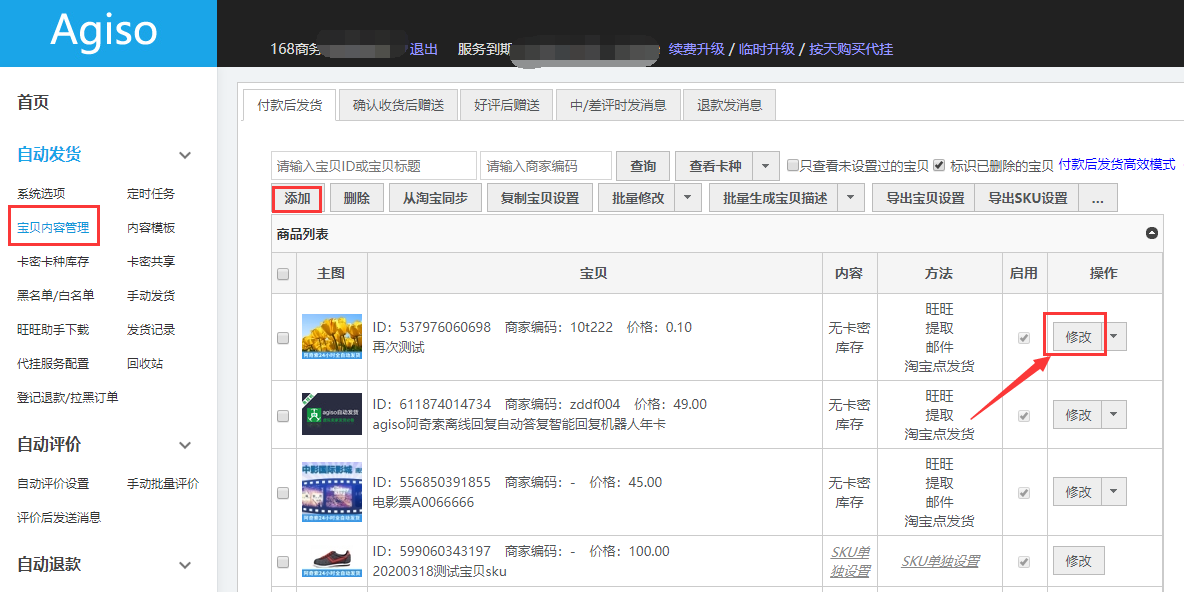Open SKU单独设置 link in 方法 column

[940, 561]
